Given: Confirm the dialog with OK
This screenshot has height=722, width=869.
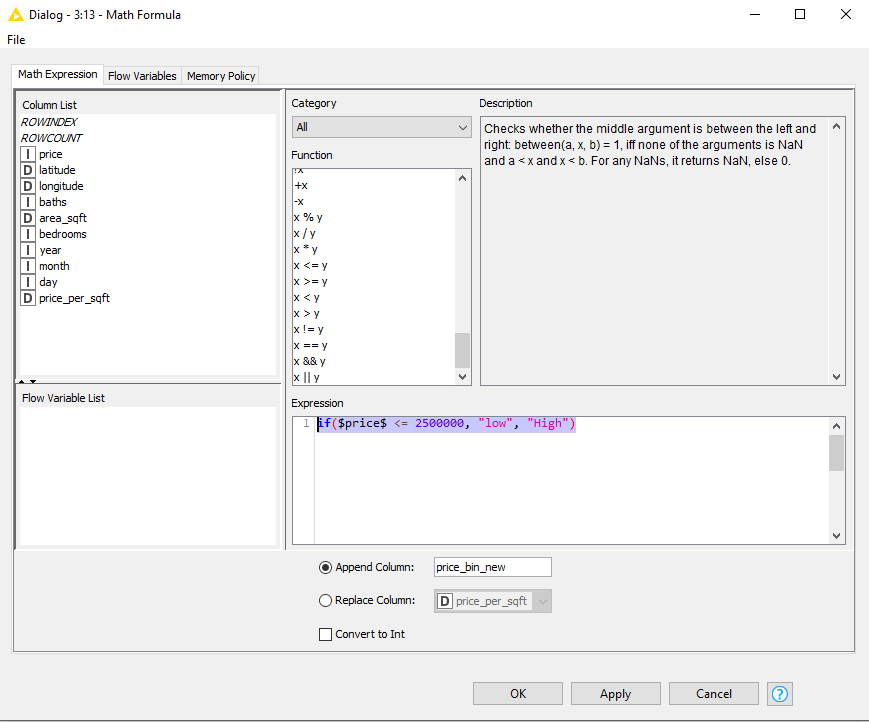Looking at the screenshot, I should tap(517, 693).
